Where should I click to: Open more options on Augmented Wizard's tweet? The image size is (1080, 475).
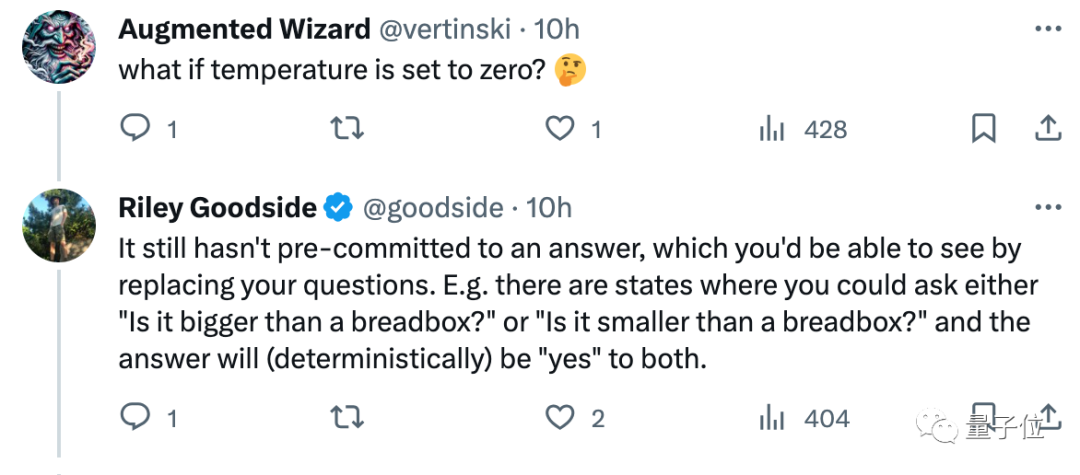pos(1047,30)
